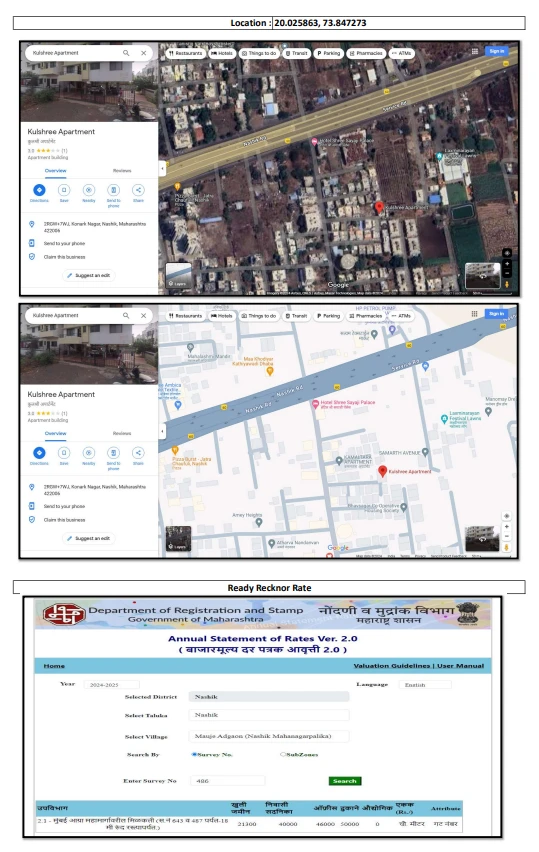Open the Year dropdown showing 2024-2025

click(x=111, y=685)
